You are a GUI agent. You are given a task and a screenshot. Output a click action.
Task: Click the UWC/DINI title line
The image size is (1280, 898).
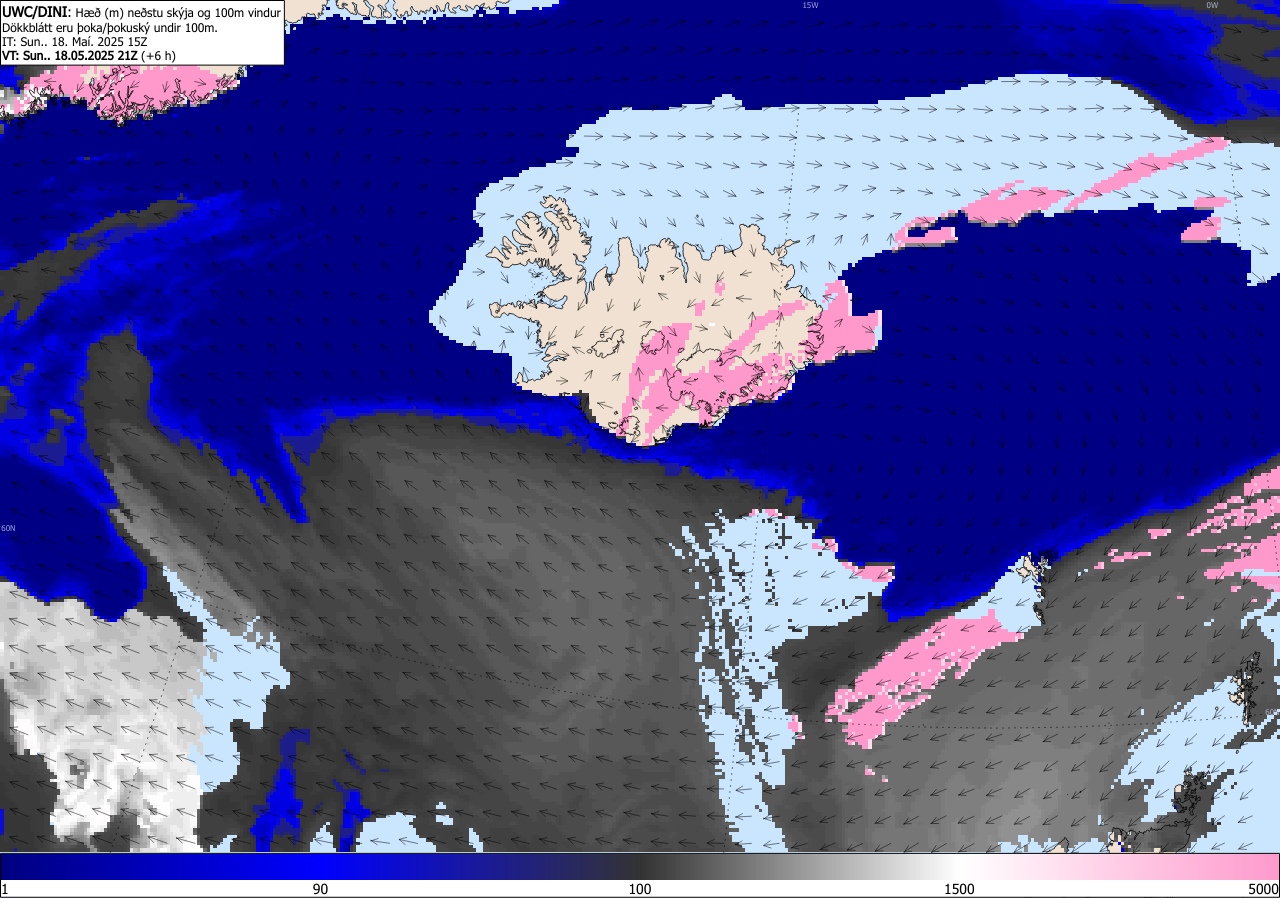point(141,11)
